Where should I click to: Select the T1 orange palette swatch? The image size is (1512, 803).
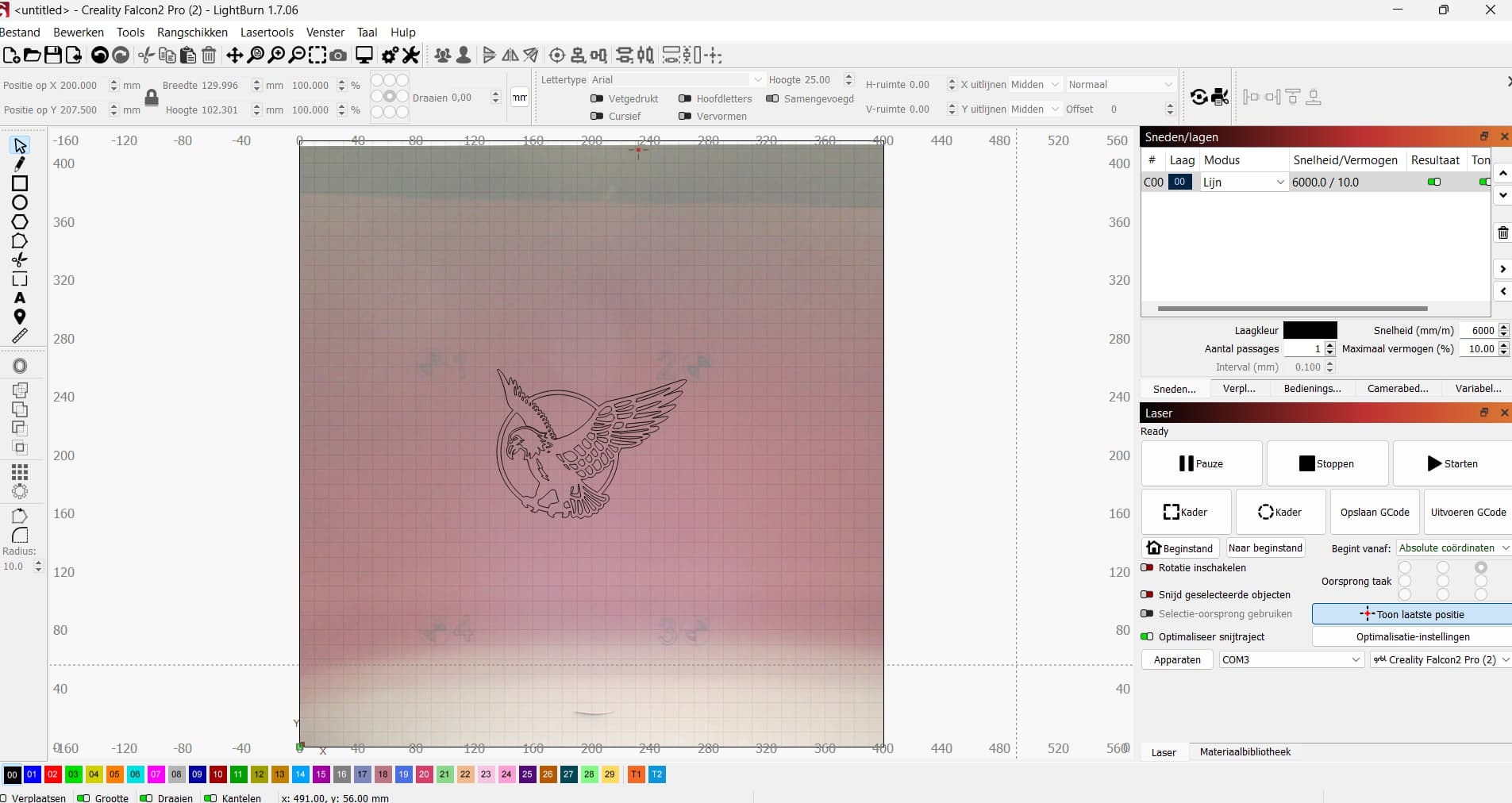[x=636, y=774]
